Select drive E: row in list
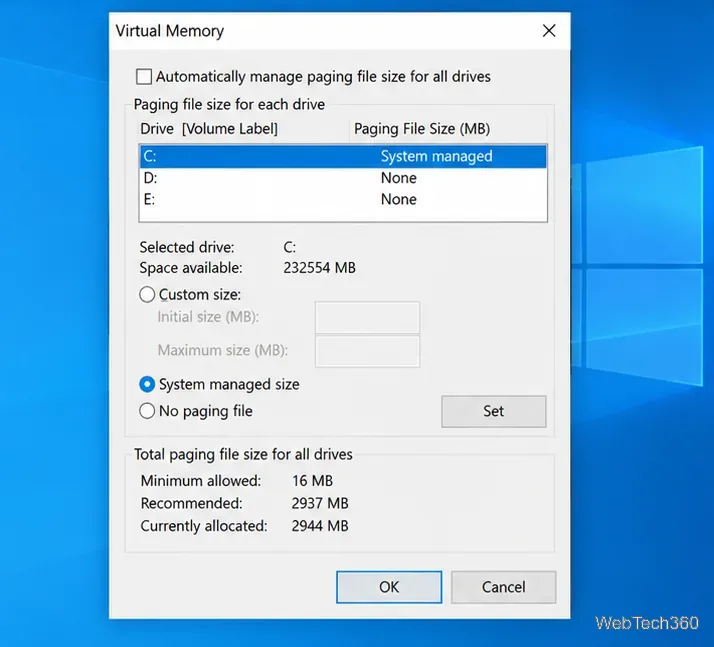 click(x=343, y=199)
